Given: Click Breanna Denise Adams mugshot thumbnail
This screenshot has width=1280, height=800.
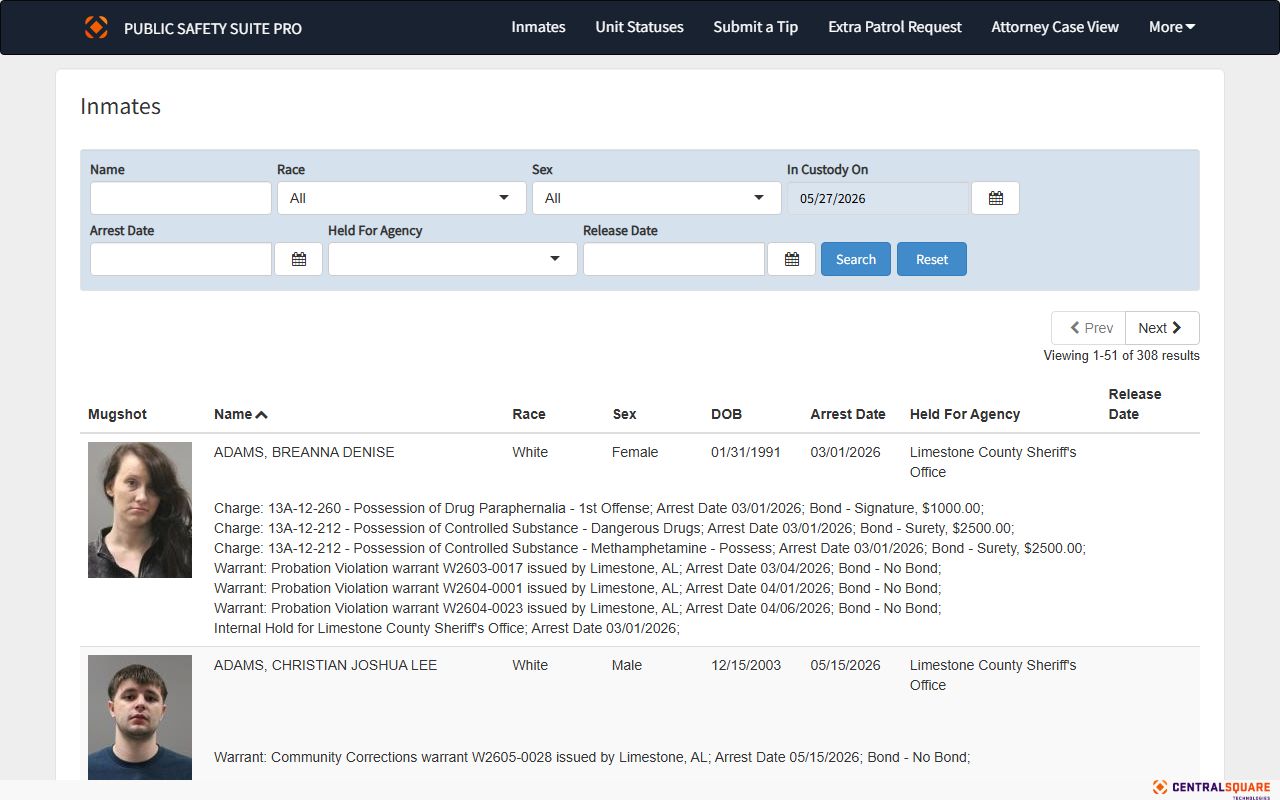Looking at the screenshot, I should (x=140, y=510).
